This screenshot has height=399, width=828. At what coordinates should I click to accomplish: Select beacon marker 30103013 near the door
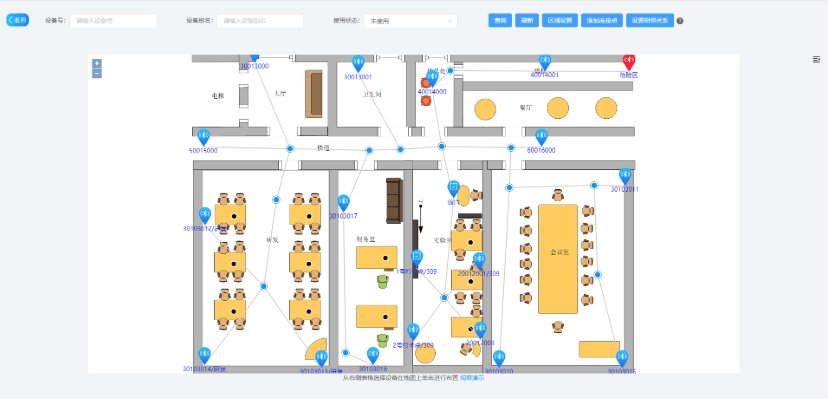coord(321,359)
